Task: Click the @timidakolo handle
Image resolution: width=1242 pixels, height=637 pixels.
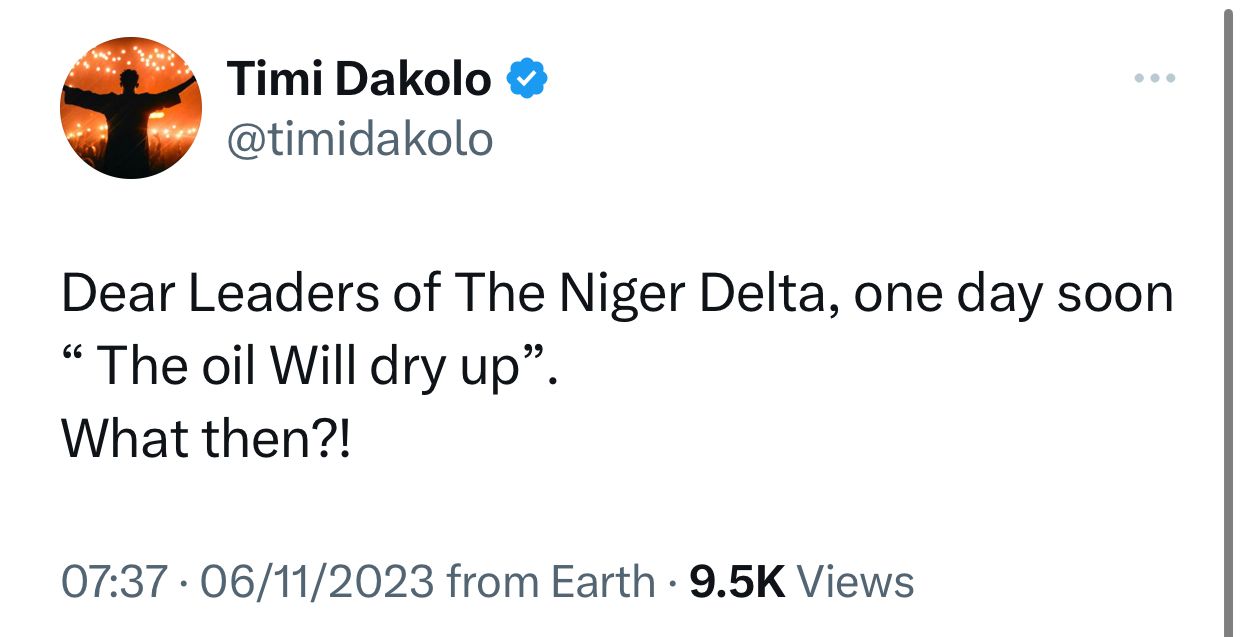Action: coord(360,139)
